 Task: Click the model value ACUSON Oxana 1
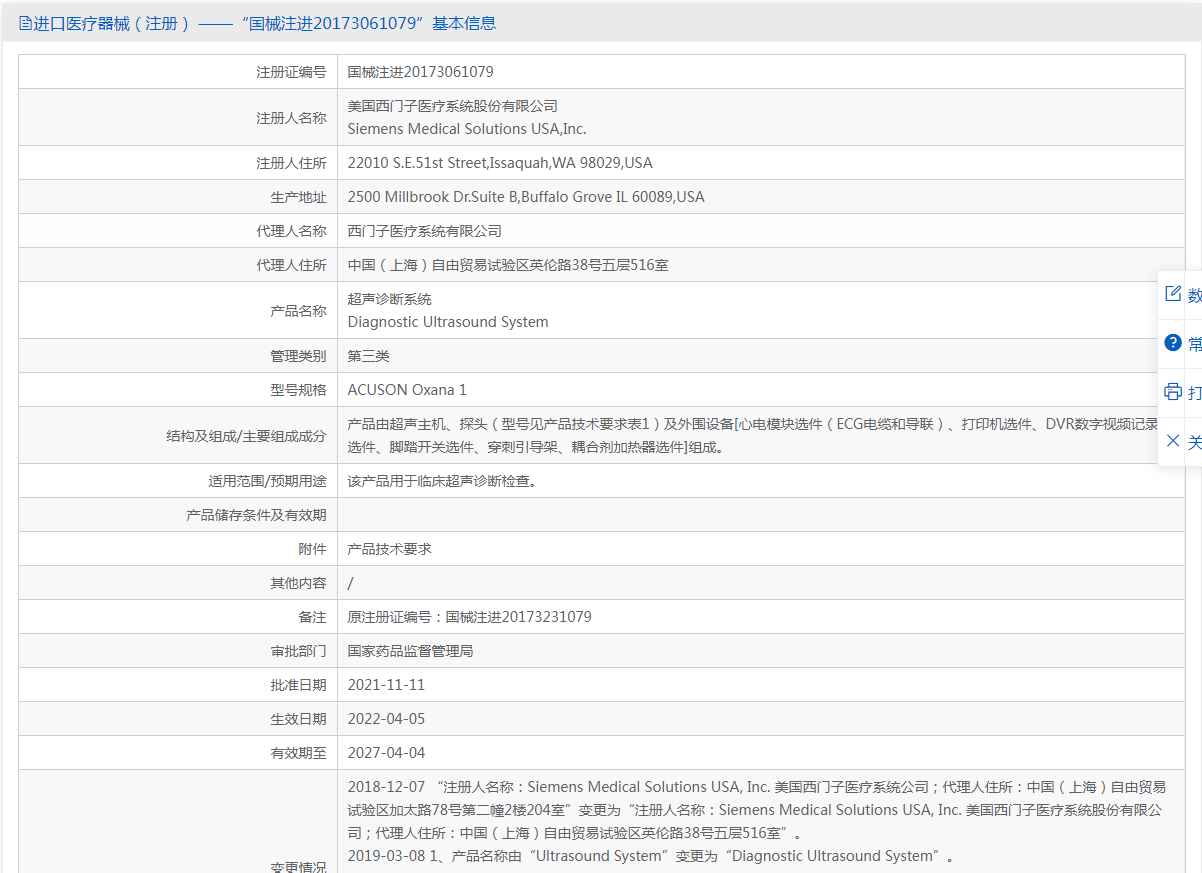(x=407, y=390)
